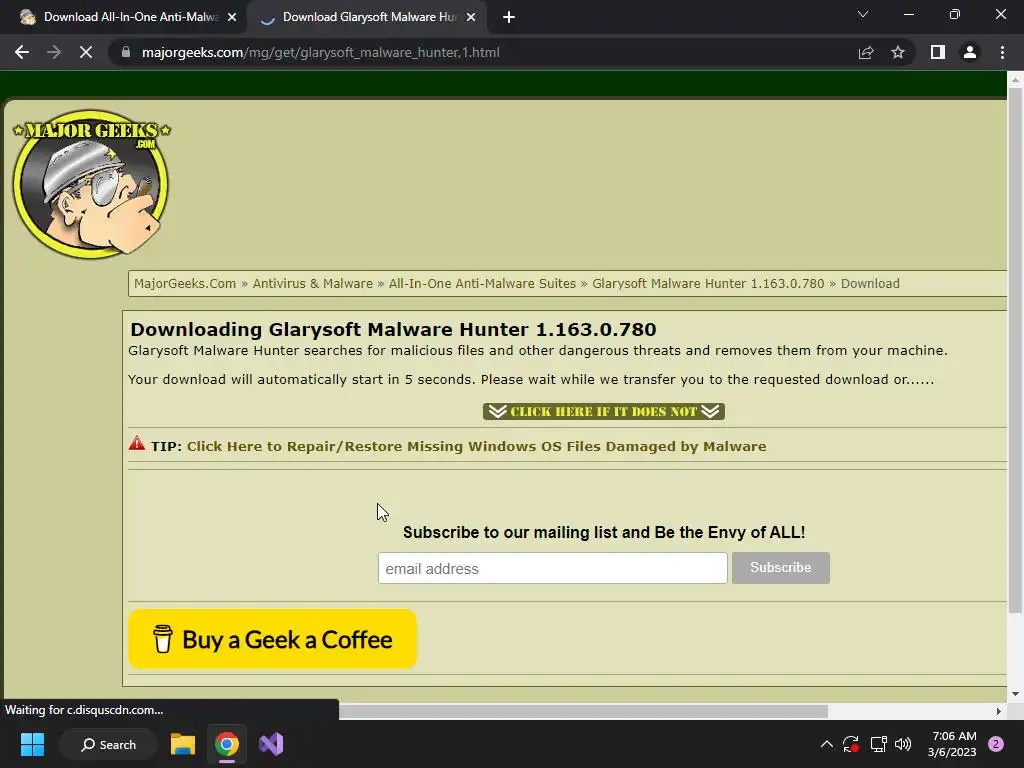This screenshot has width=1024, height=768.
Task: Open All-In-One Anti-Malware Suites breadcrumb
Action: click(483, 283)
